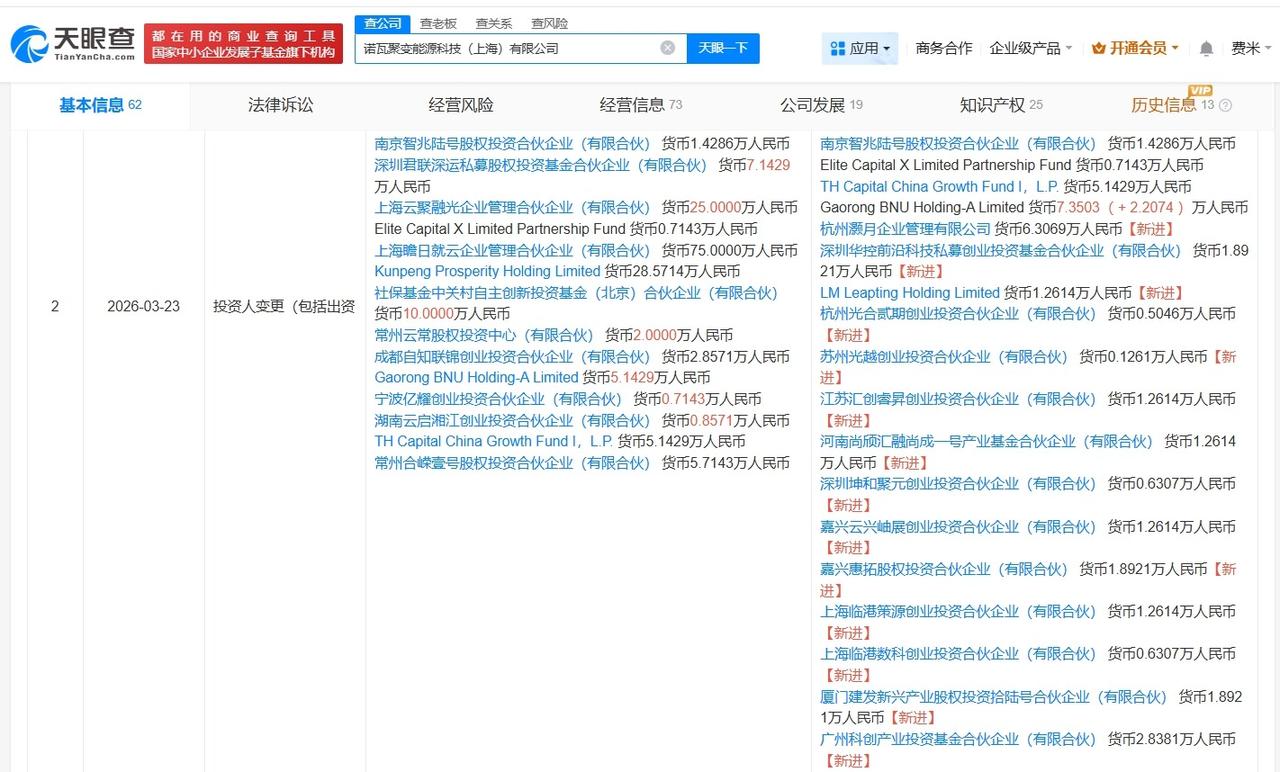The image size is (1280, 772).
Task: Click the 天眼一下 search button
Action: [723, 47]
